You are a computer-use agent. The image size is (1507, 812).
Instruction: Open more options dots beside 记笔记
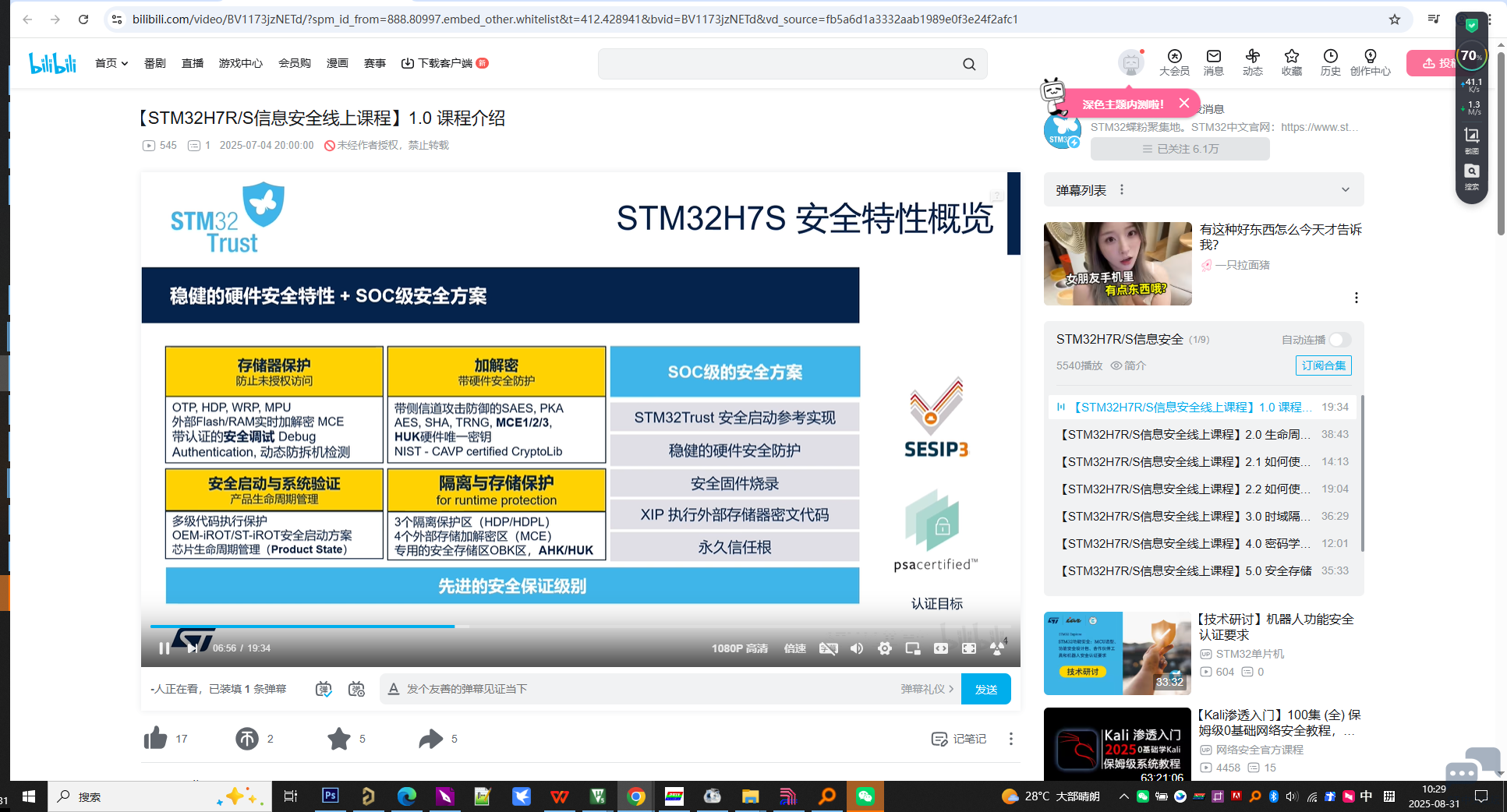click(1011, 739)
